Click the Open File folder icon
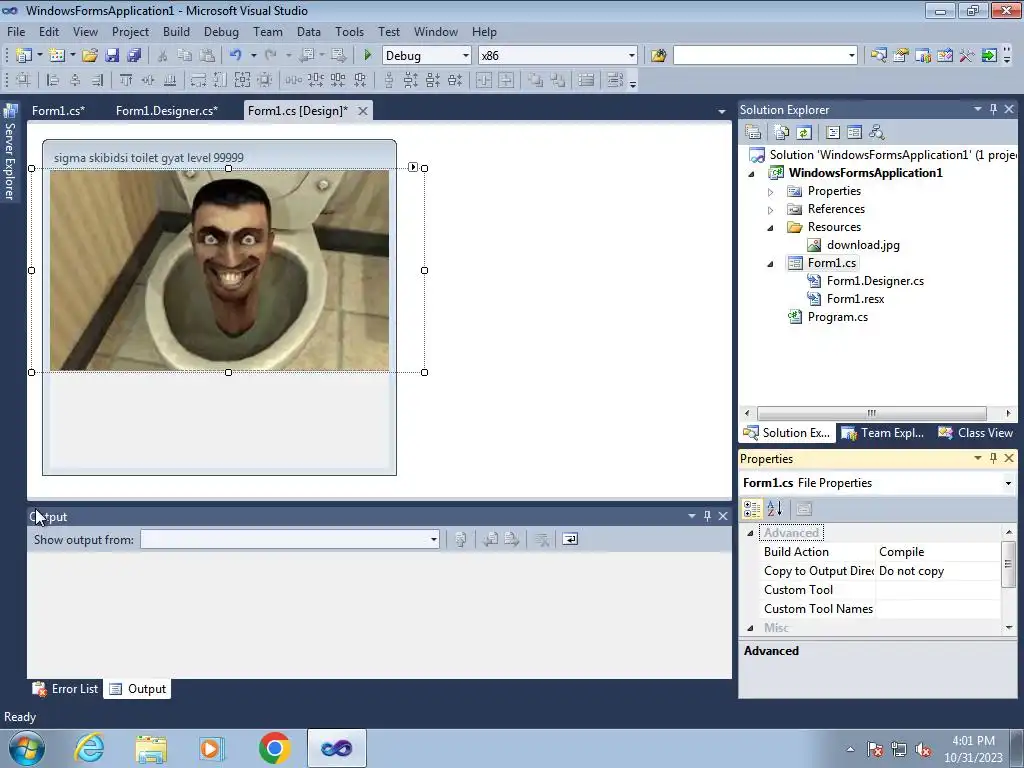Screen dimensions: 1024x768 pos(90,56)
